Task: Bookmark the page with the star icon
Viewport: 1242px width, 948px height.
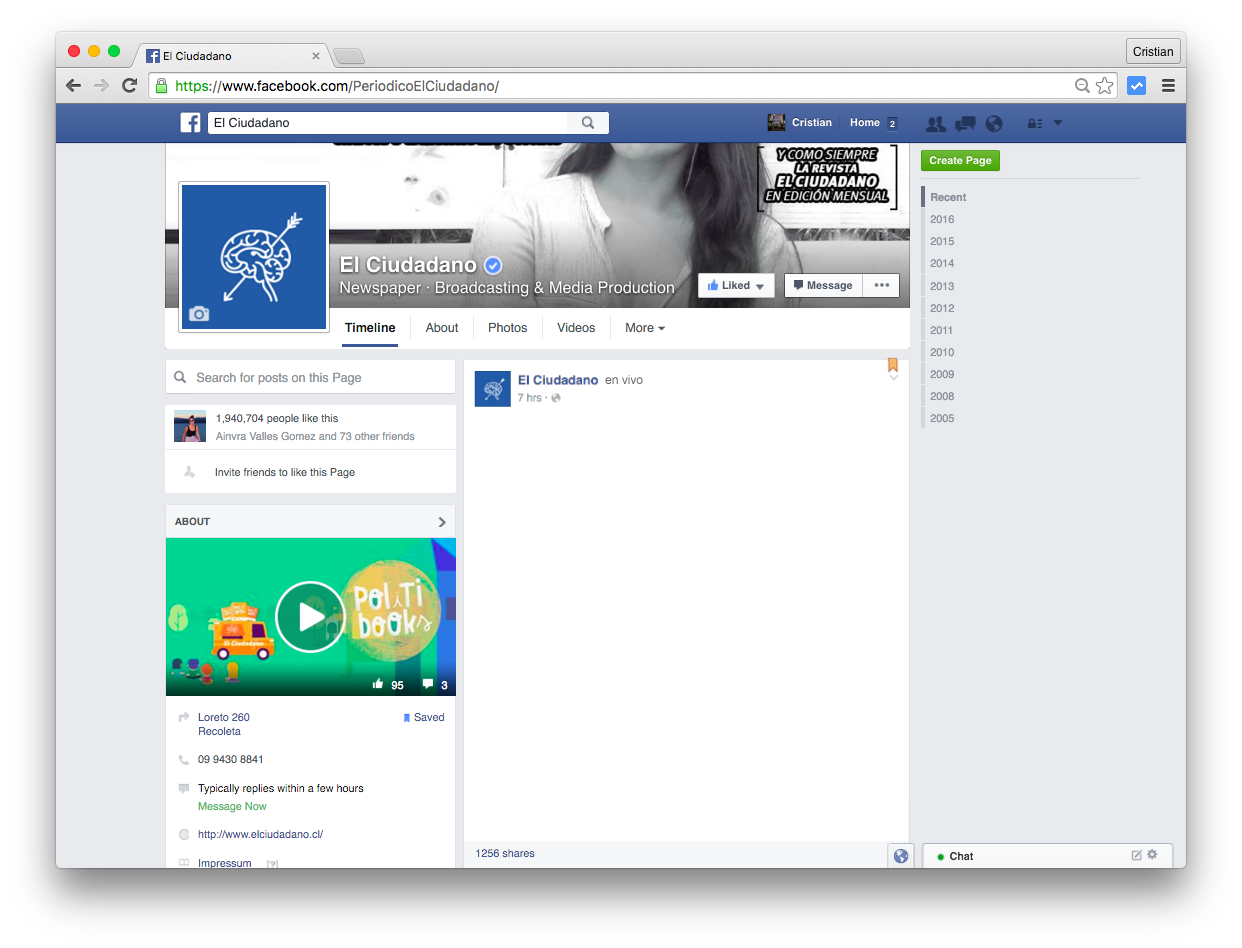Action: (x=1104, y=86)
